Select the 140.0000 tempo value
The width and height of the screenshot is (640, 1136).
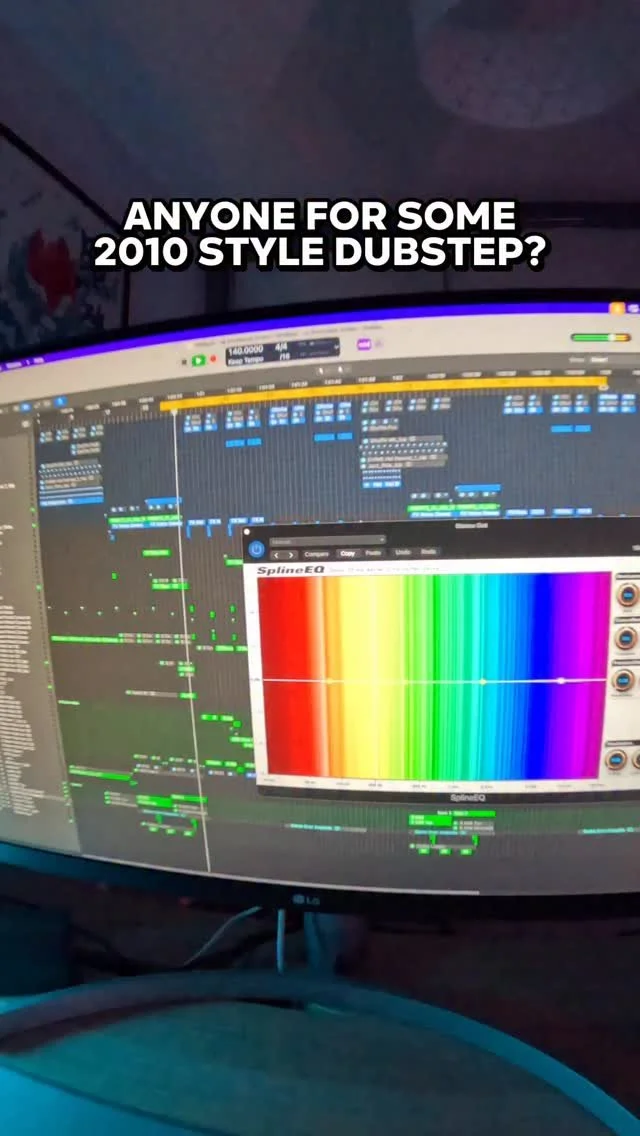pyautogui.click(x=246, y=351)
